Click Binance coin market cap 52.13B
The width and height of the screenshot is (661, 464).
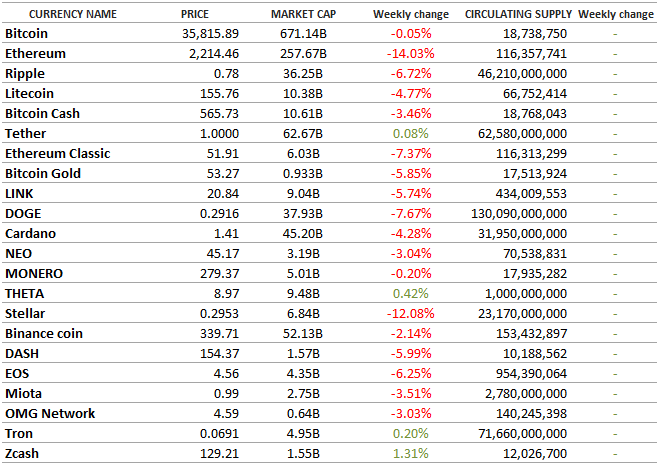pos(303,334)
